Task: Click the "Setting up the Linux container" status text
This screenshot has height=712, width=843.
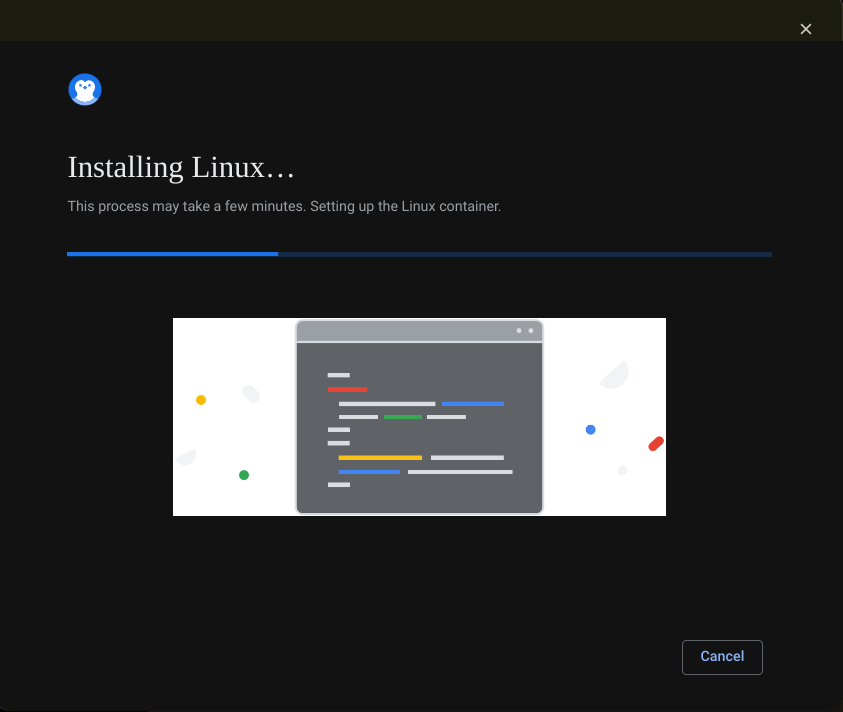Action: point(405,207)
